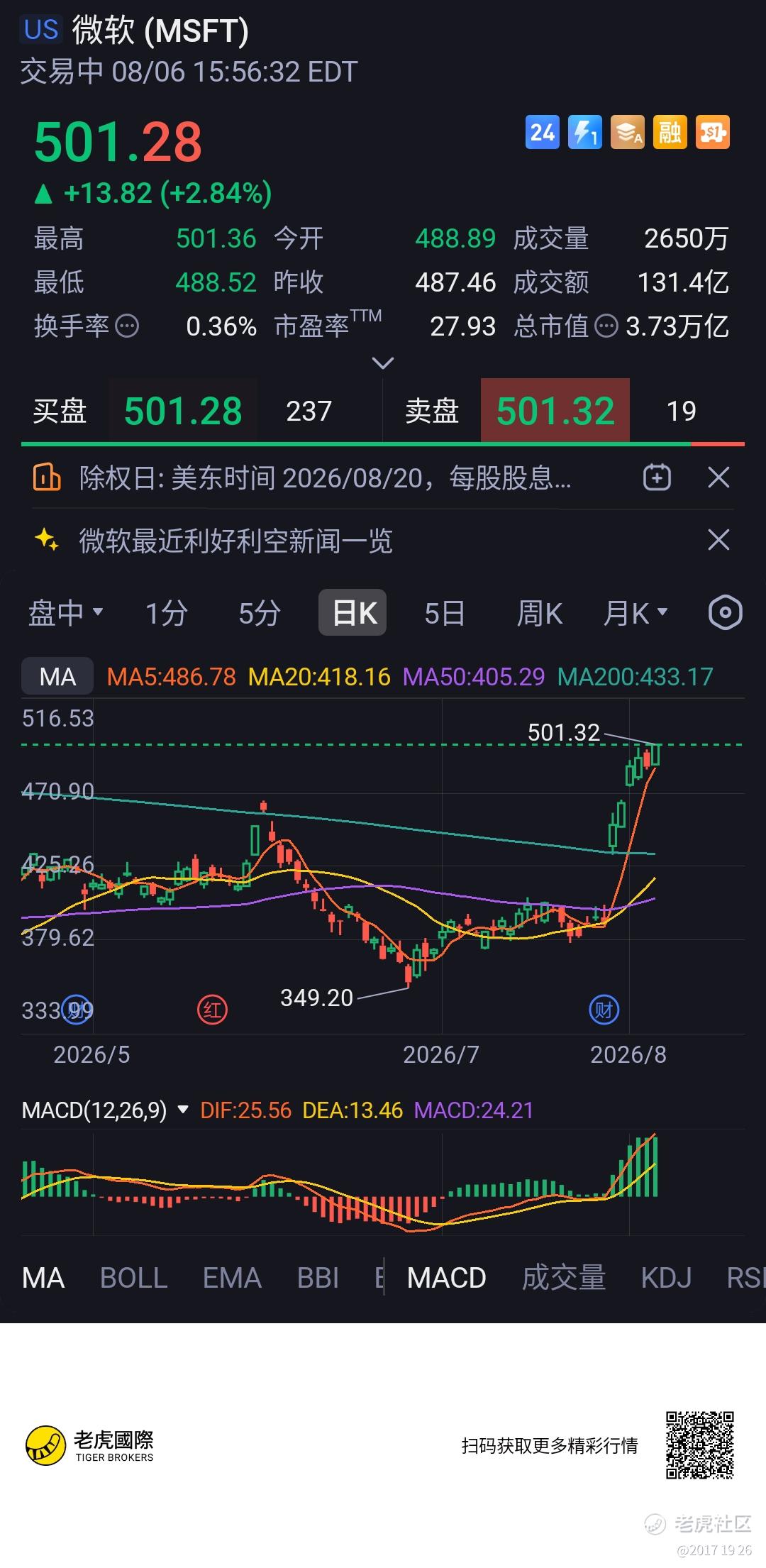Tap the MA5:486.78 legend value
Viewport: 766px width, 1568px height.
click(171, 676)
